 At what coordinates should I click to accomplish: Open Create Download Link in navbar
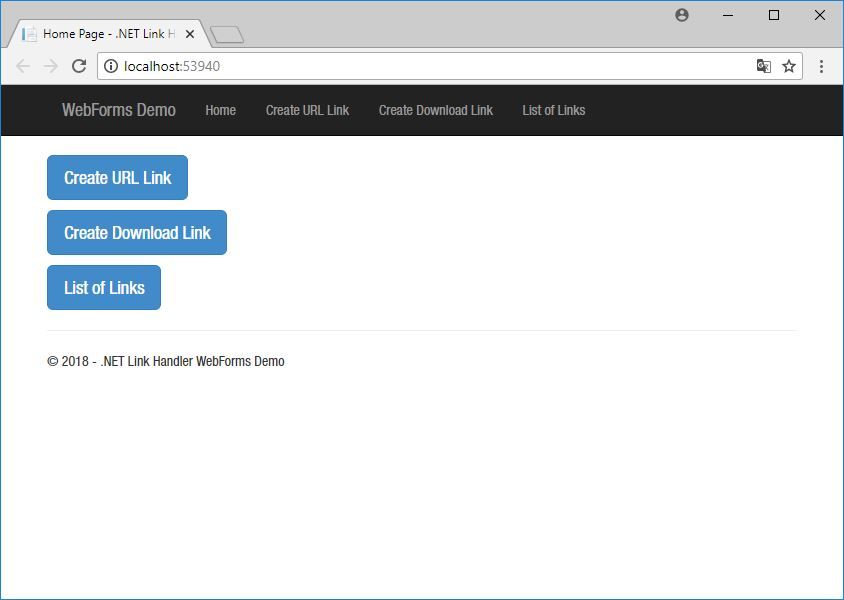click(x=435, y=110)
